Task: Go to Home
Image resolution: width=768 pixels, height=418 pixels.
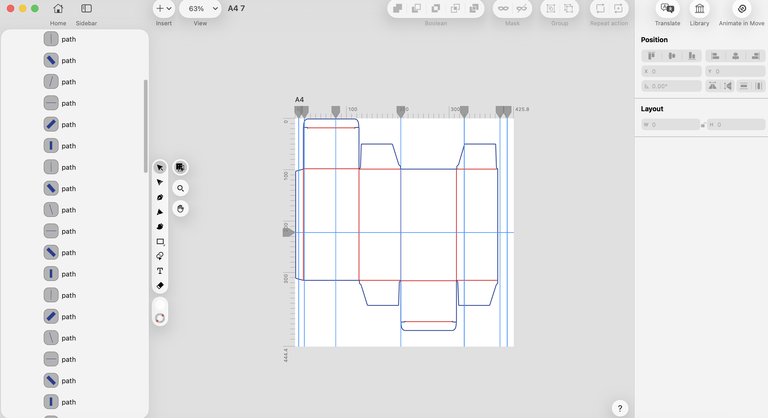Action: 58,8
